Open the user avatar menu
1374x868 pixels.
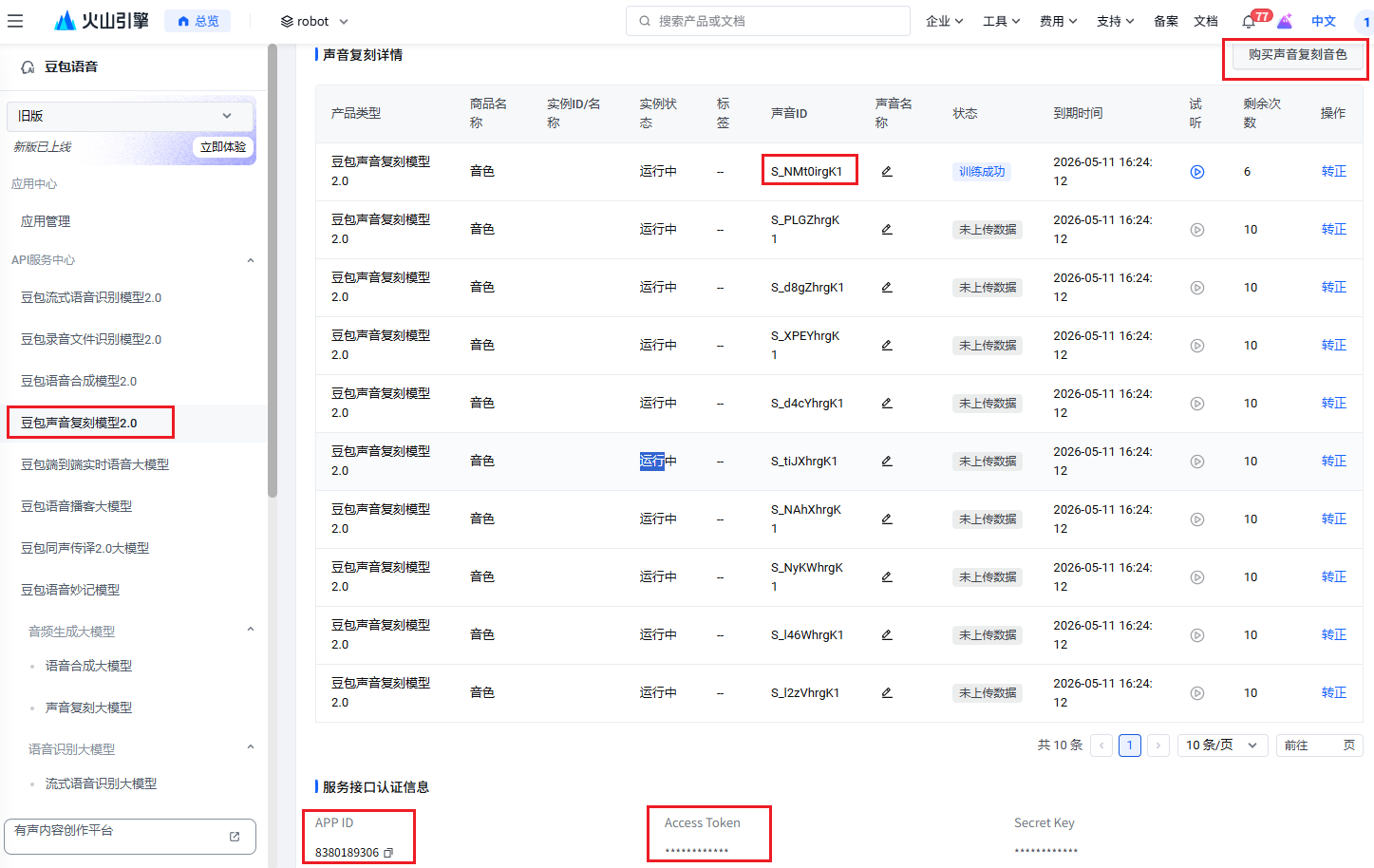pos(1364,21)
